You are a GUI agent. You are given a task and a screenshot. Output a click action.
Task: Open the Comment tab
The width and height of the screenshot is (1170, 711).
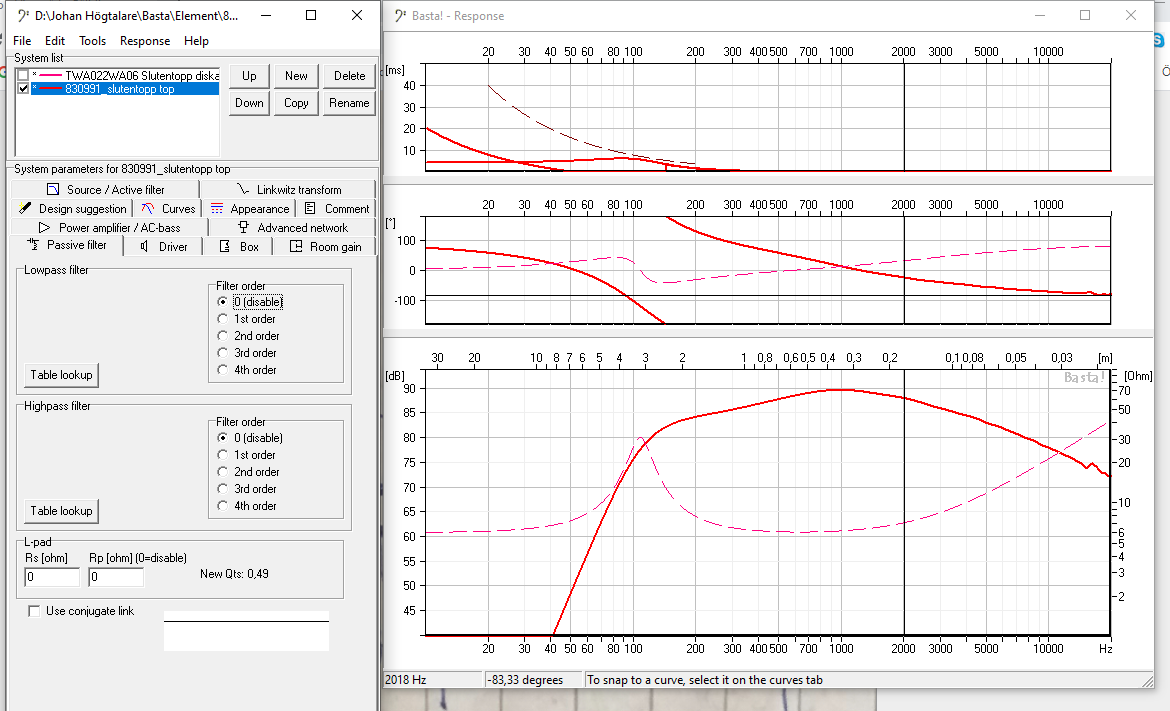coord(337,209)
